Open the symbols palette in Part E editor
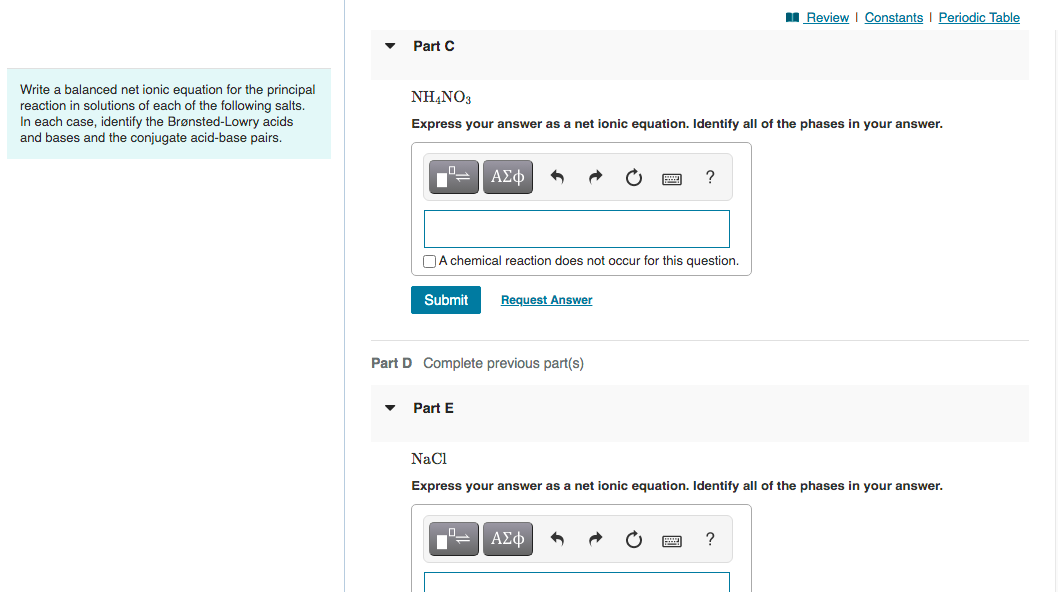The image size is (1058, 592). (507, 539)
